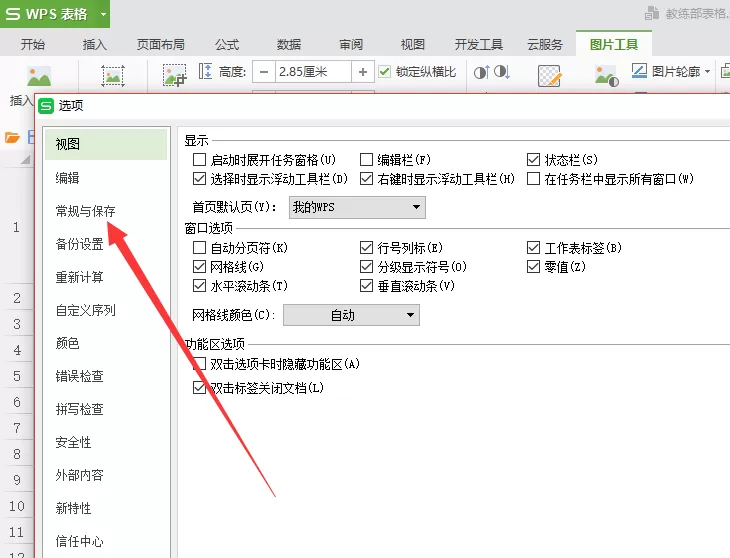
Task: Open the 云服务 tab
Action: (x=545, y=45)
